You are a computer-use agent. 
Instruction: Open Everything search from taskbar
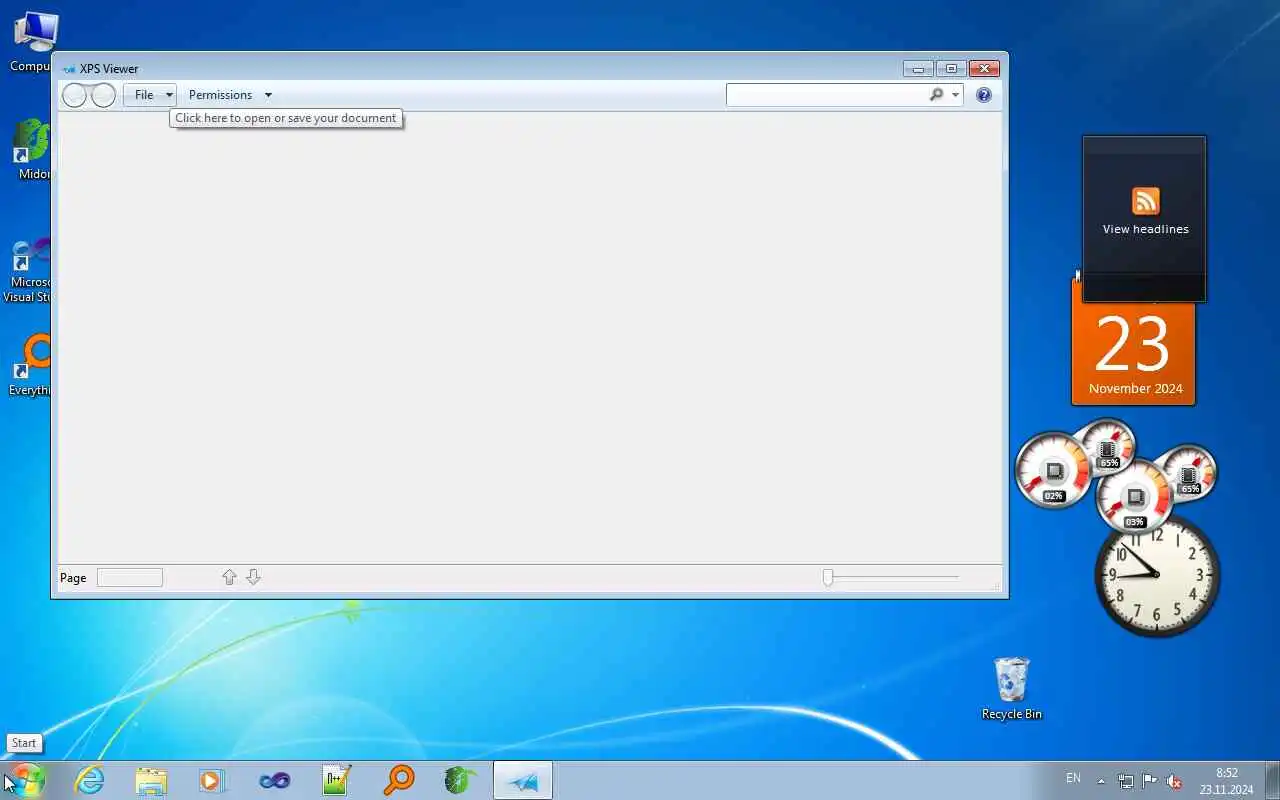pyautogui.click(x=398, y=780)
